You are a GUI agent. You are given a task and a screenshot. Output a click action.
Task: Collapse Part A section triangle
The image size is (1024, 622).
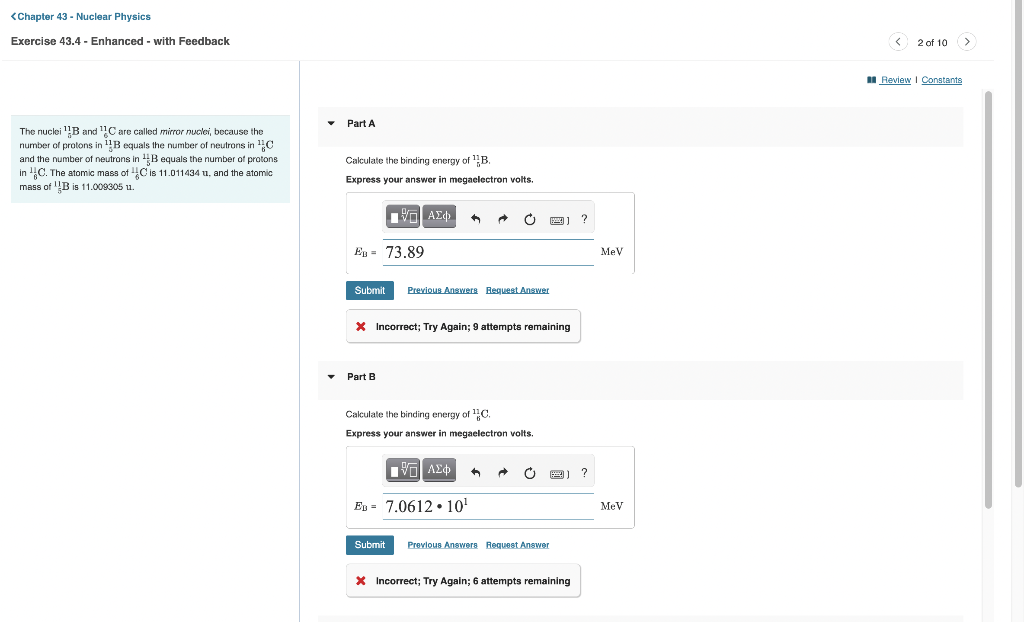point(331,123)
